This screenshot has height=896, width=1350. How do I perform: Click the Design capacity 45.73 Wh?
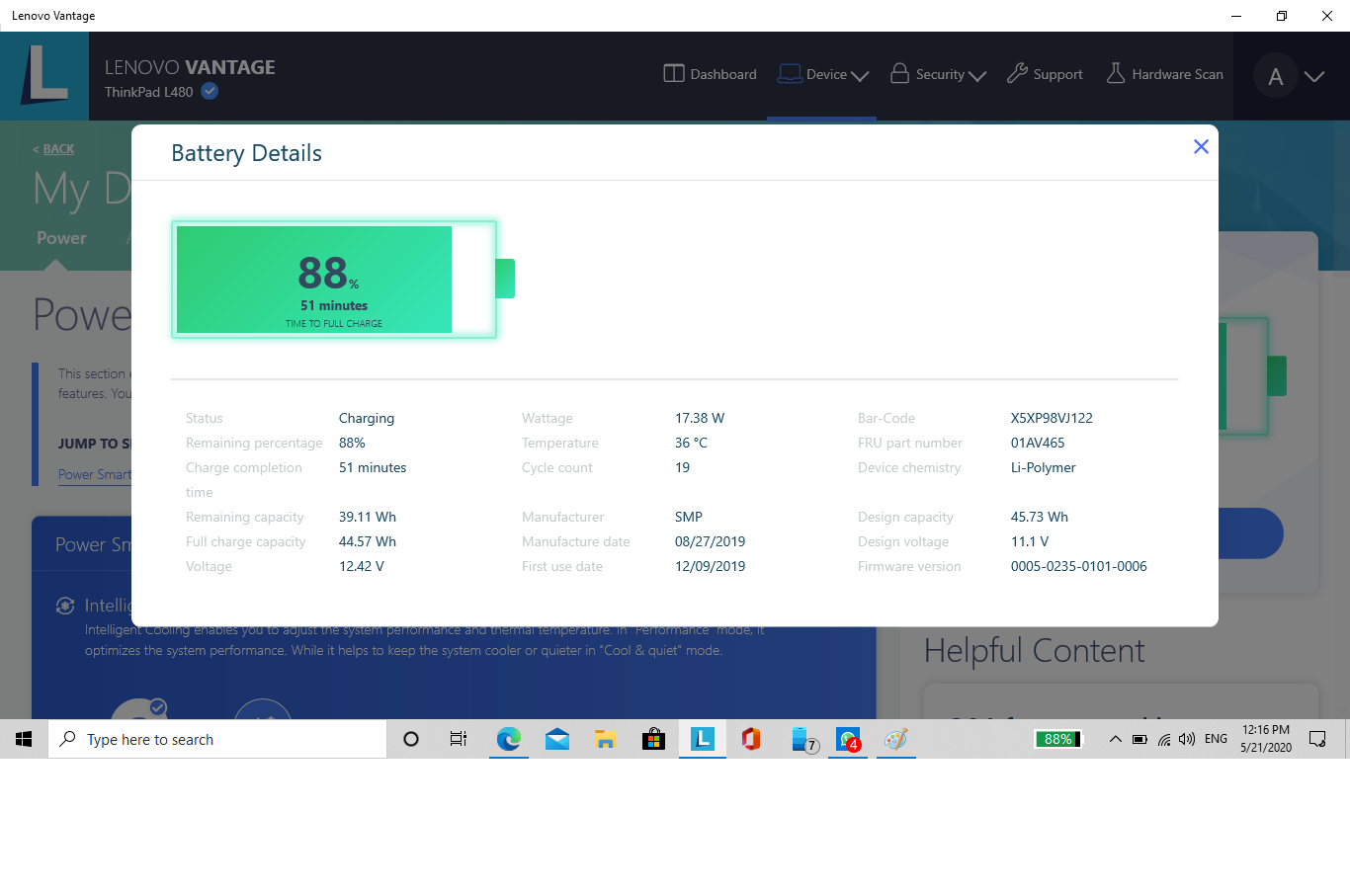pyautogui.click(x=1039, y=517)
